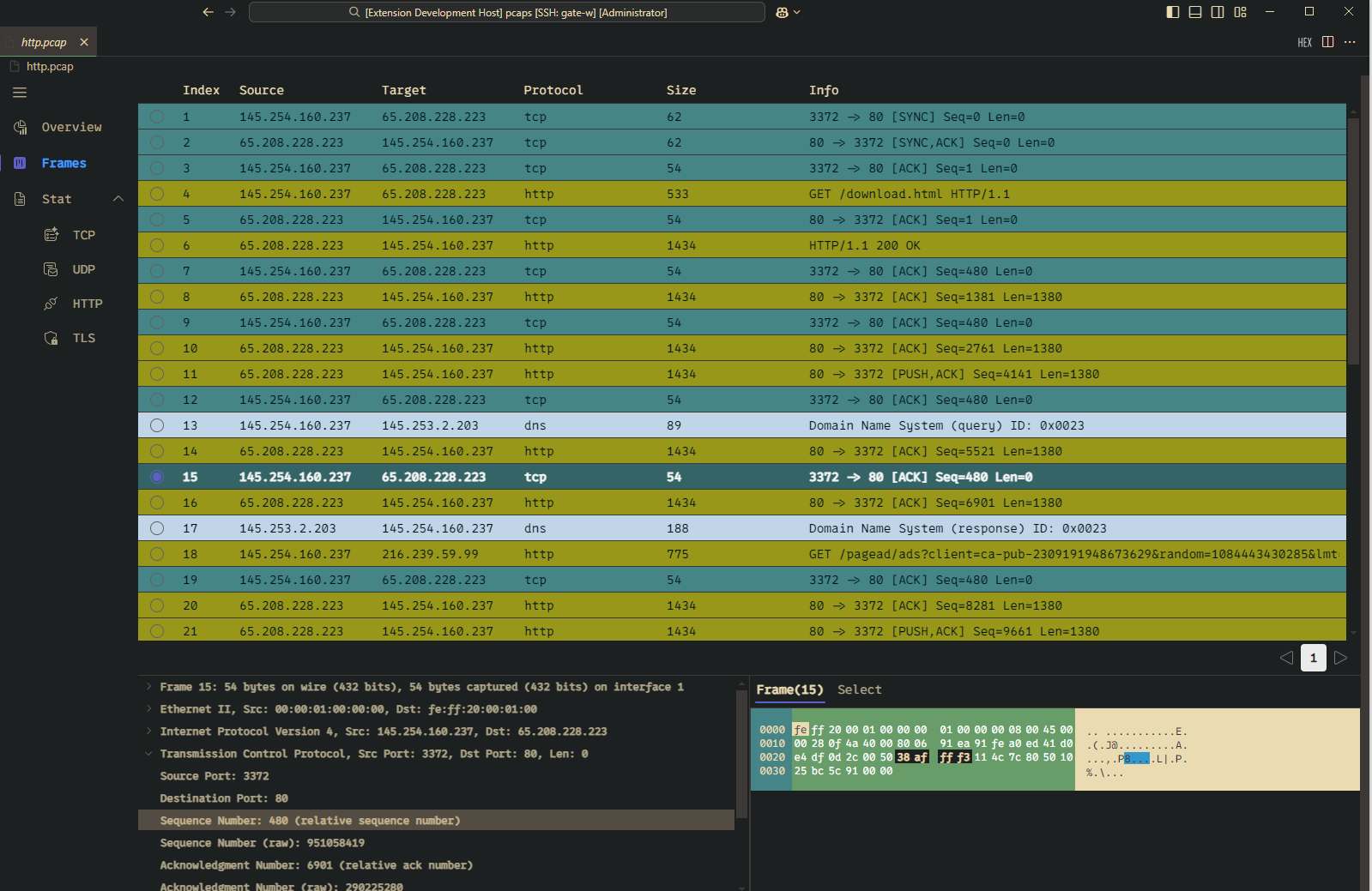The height and width of the screenshot is (891, 1372).
Task: Toggle bottom panel layout icon
Action: (1195, 12)
